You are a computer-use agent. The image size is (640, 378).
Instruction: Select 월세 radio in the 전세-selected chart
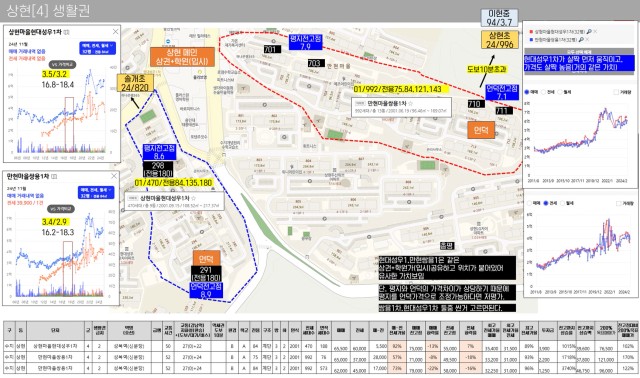pos(564,203)
